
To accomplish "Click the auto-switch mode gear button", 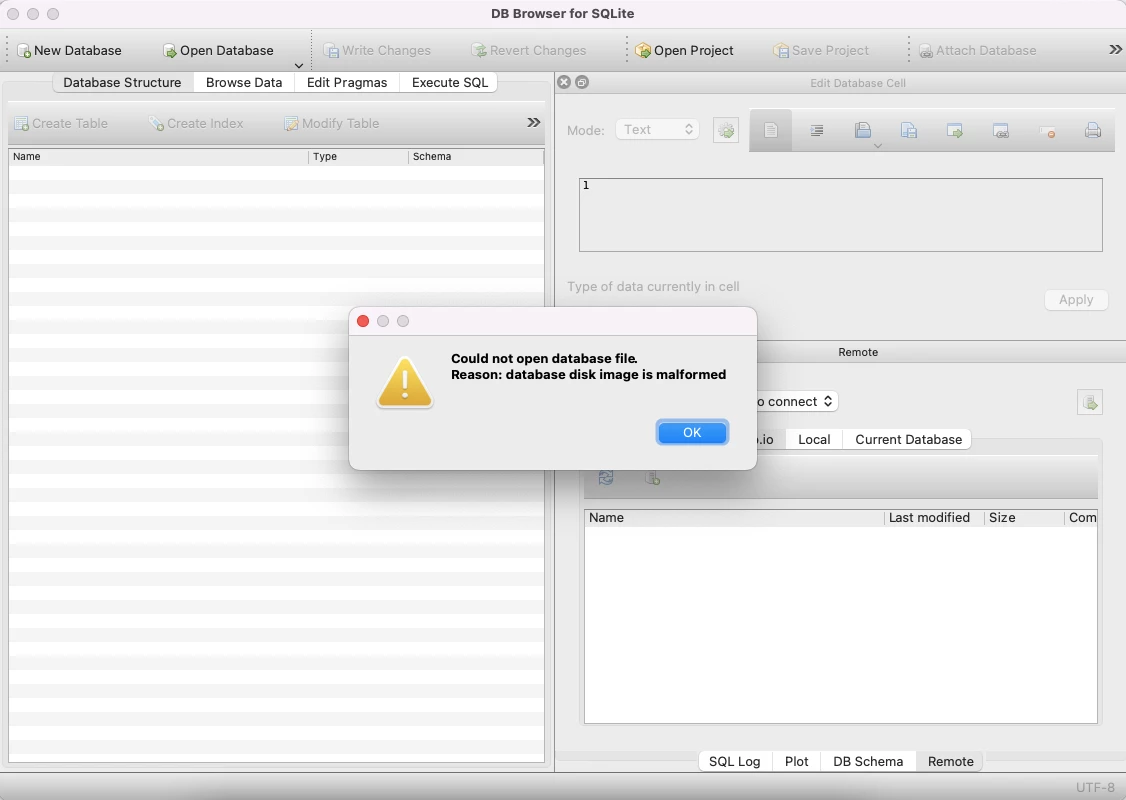I will [x=726, y=131].
